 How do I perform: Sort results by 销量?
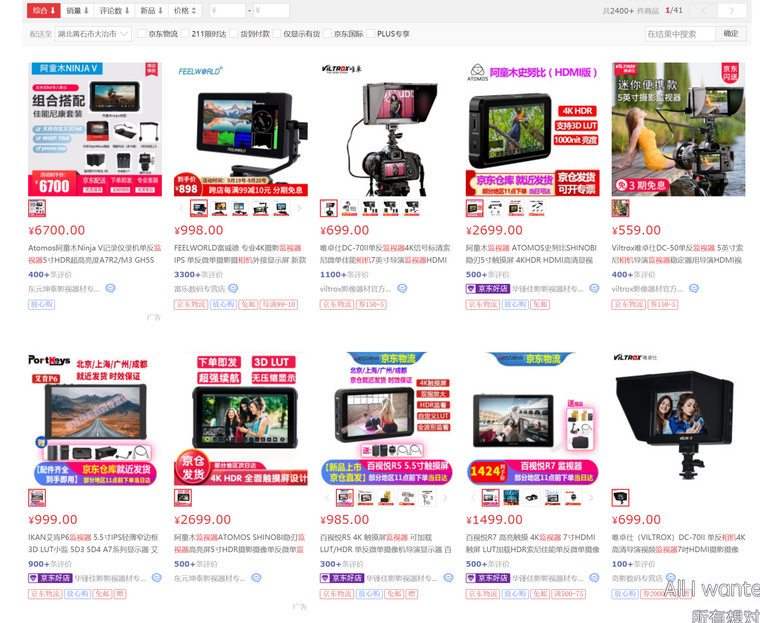(x=77, y=11)
